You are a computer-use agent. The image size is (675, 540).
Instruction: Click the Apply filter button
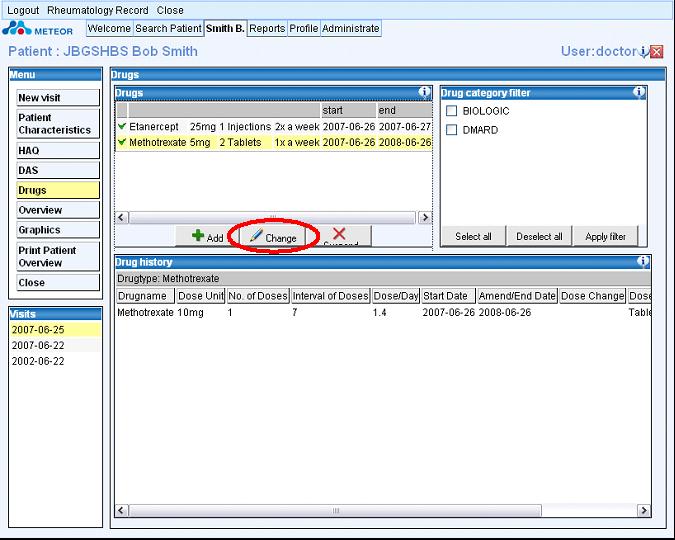click(605, 236)
